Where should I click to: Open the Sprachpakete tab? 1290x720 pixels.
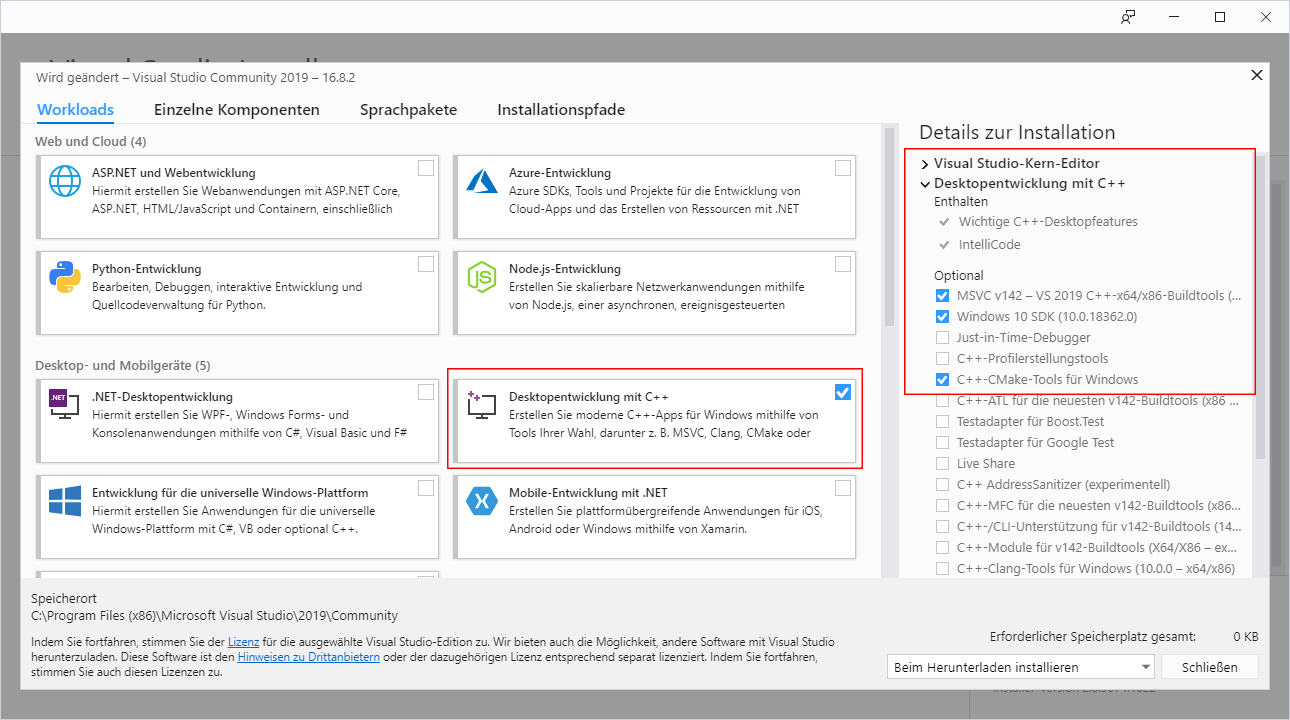pos(408,110)
